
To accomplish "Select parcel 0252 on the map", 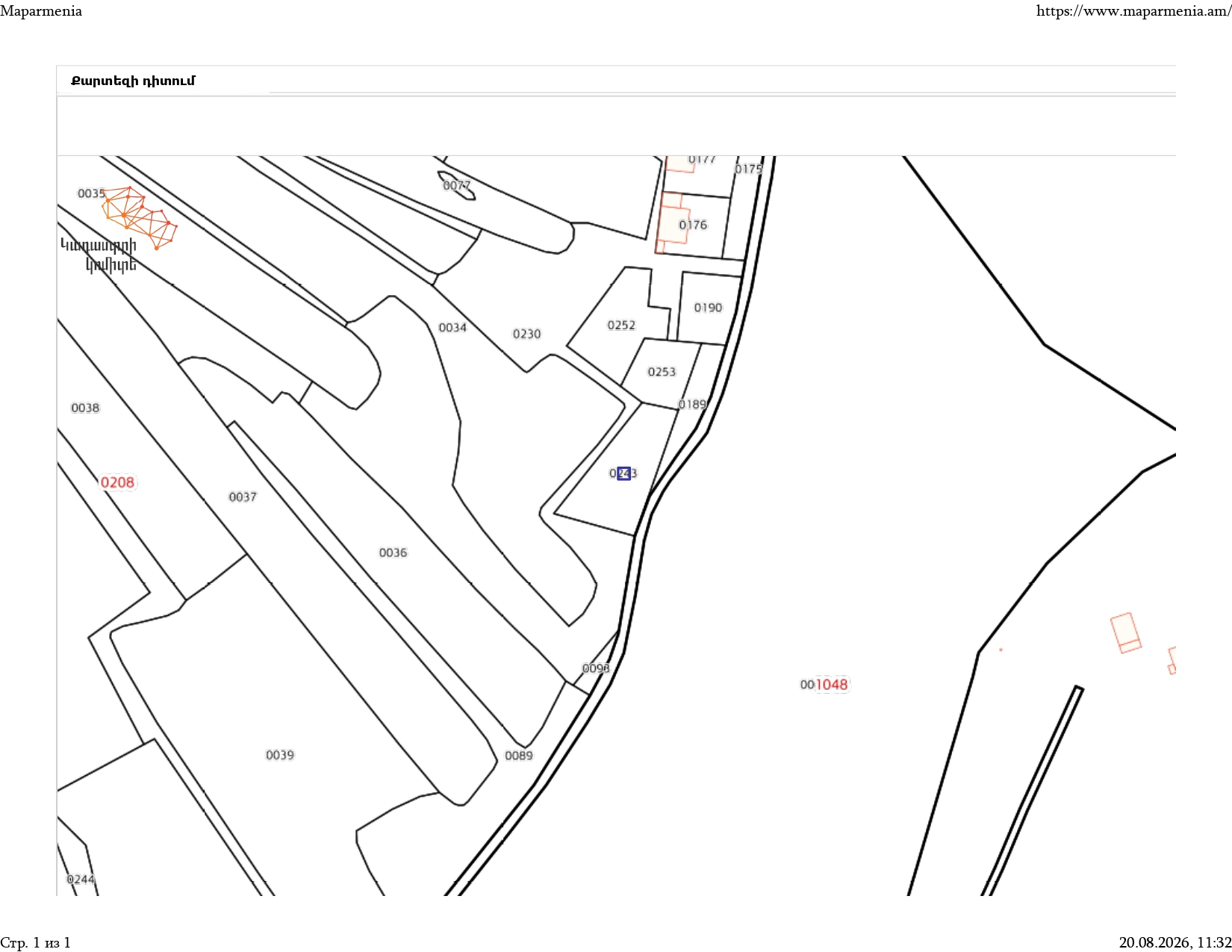I will pyautogui.click(x=621, y=325).
